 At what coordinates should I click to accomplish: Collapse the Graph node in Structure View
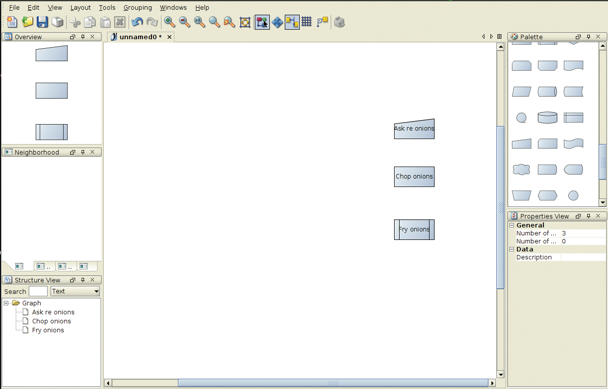[x=6, y=303]
